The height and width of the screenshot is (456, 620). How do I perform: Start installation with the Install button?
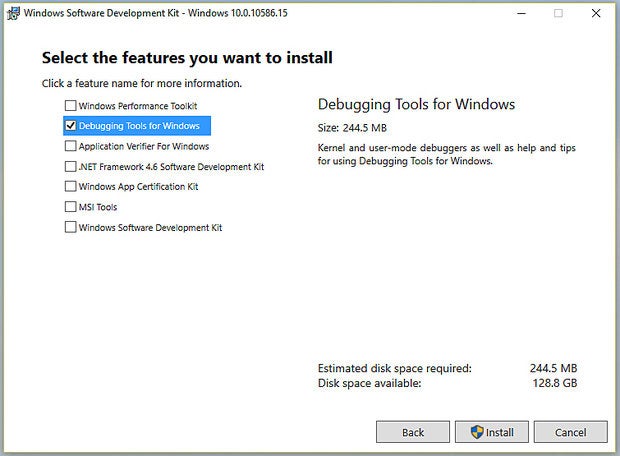tap(491, 432)
